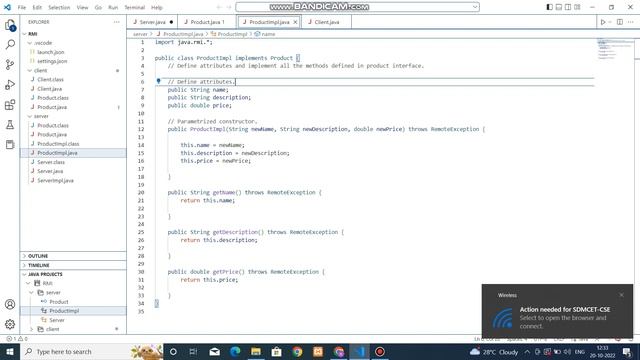Image resolution: width=640 pixels, height=360 pixels.
Task: Open the Explorer panel More Actions dots
Action: point(117,22)
